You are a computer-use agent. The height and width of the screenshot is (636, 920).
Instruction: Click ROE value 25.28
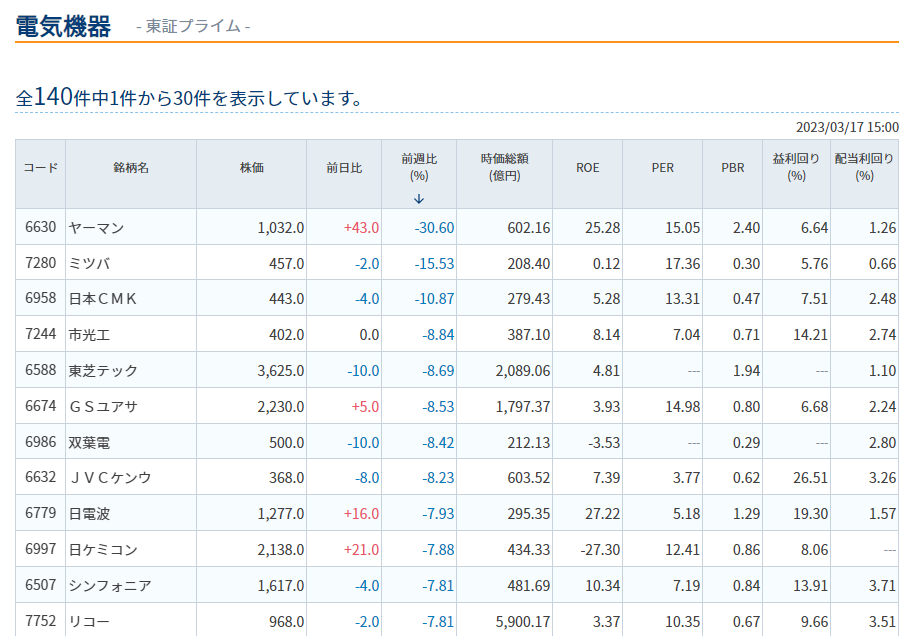coord(603,228)
